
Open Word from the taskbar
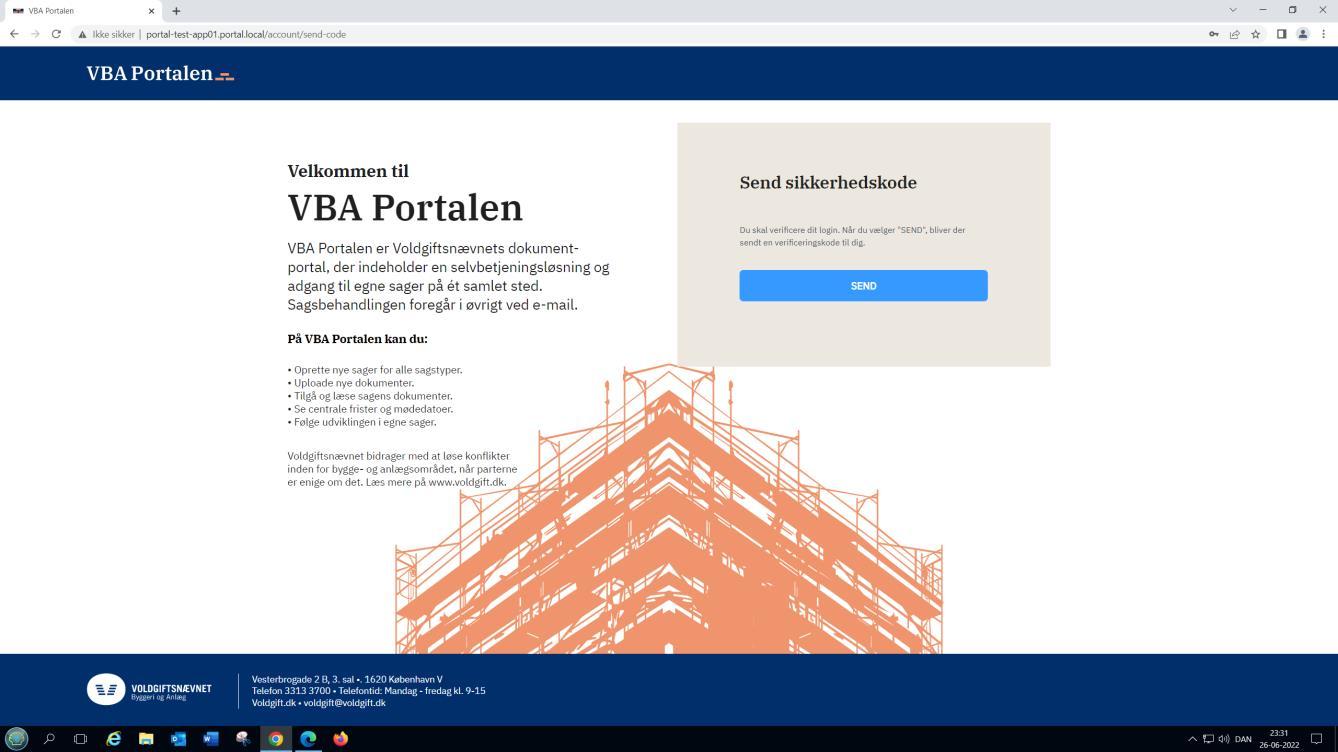coord(211,739)
